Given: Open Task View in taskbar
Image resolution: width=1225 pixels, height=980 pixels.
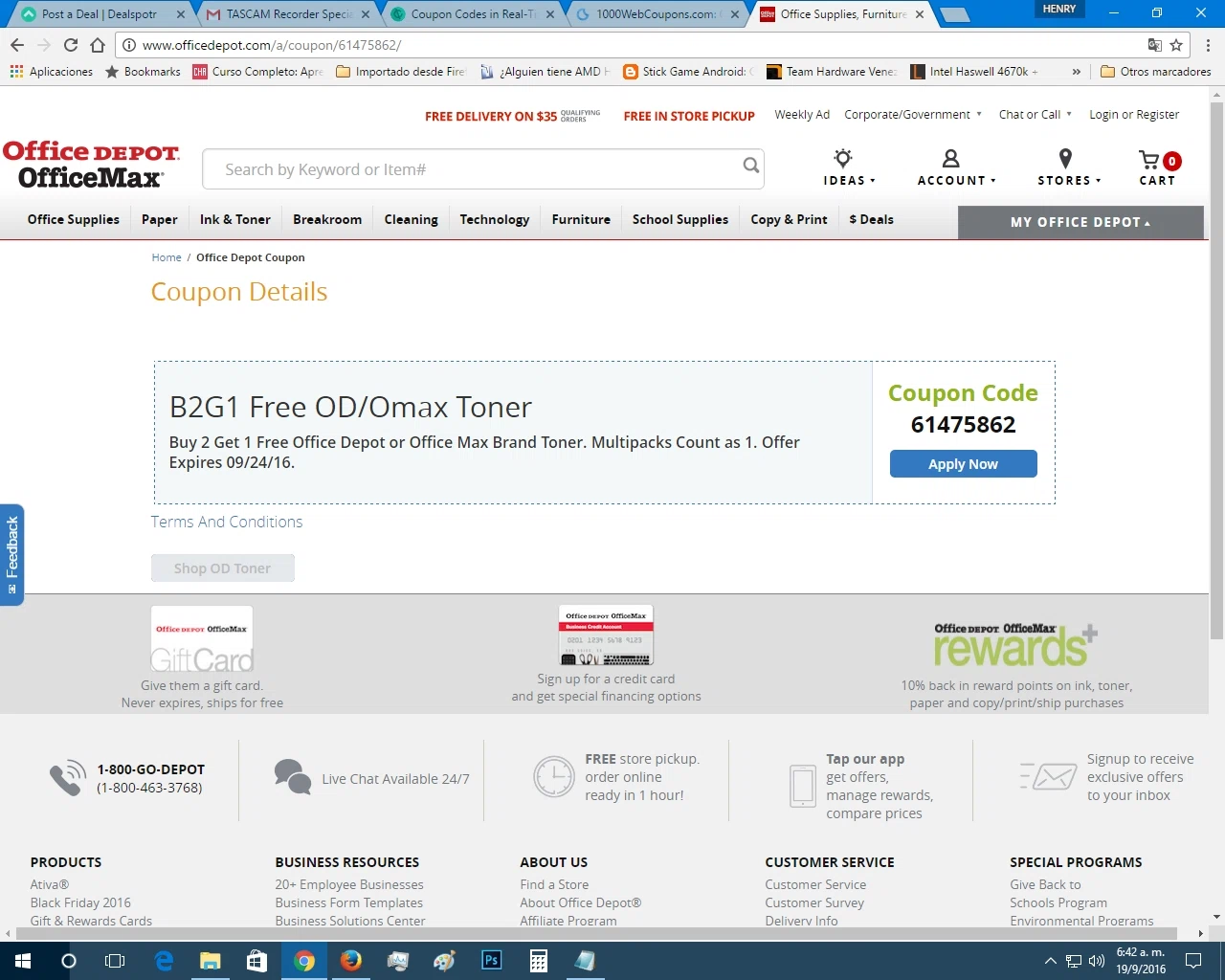Looking at the screenshot, I should point(115,961).
